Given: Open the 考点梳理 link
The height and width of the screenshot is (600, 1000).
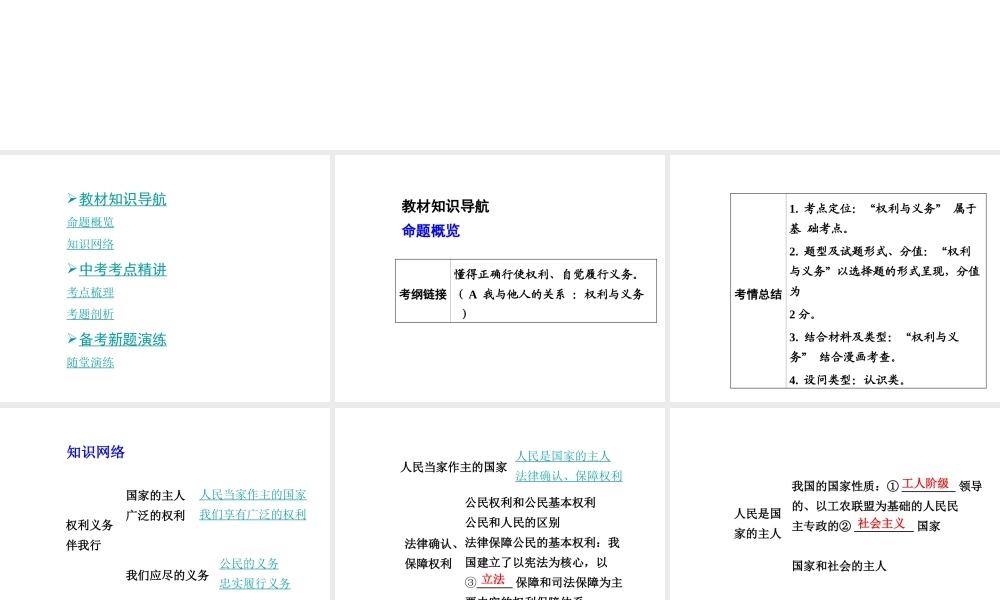Looking at the screenshot, I should click(x=90, y=292).
